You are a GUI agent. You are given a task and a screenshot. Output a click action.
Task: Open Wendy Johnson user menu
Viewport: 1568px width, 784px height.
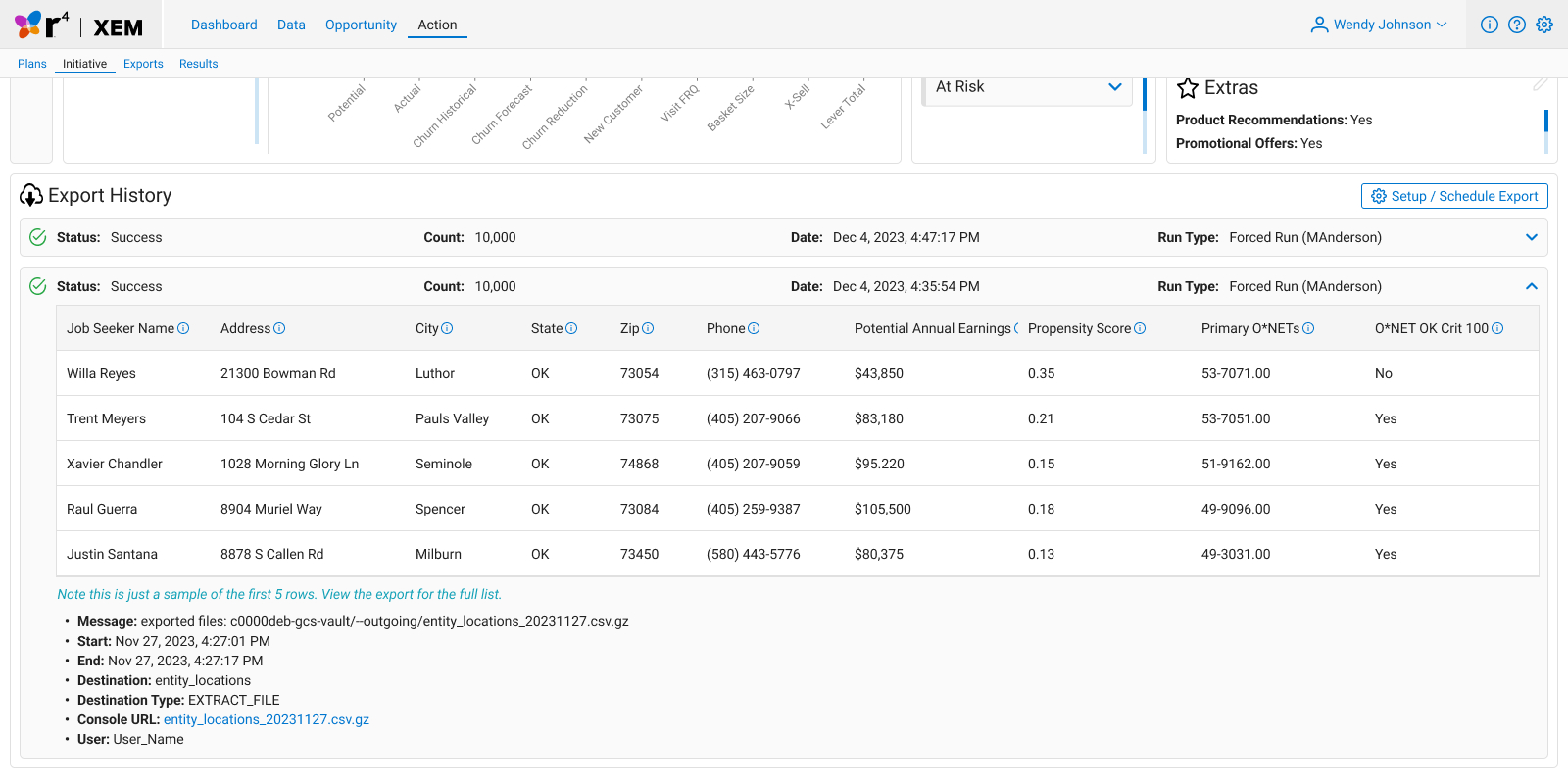(x=1379, y=24)
